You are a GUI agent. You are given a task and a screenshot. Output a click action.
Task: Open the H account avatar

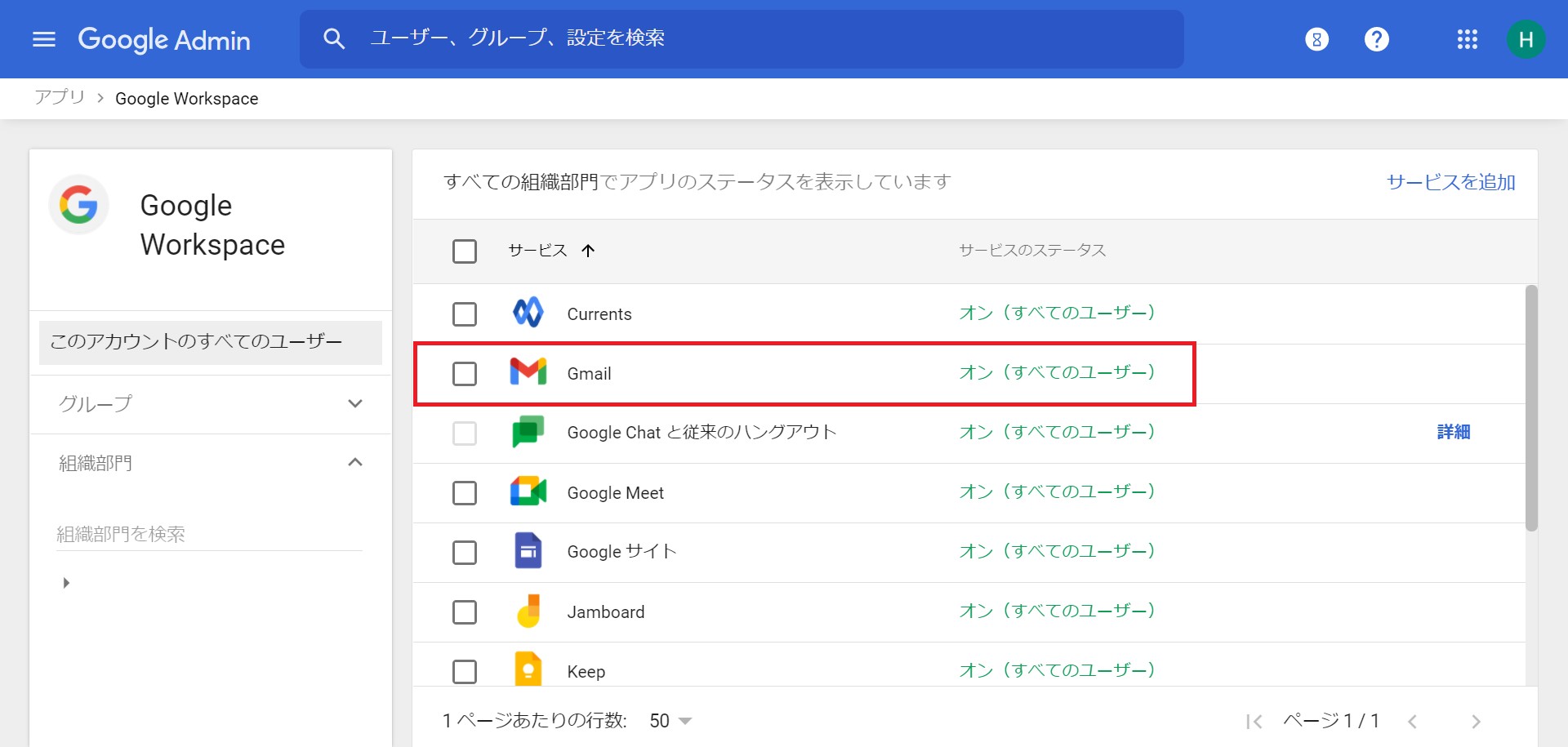point(1526,39)
